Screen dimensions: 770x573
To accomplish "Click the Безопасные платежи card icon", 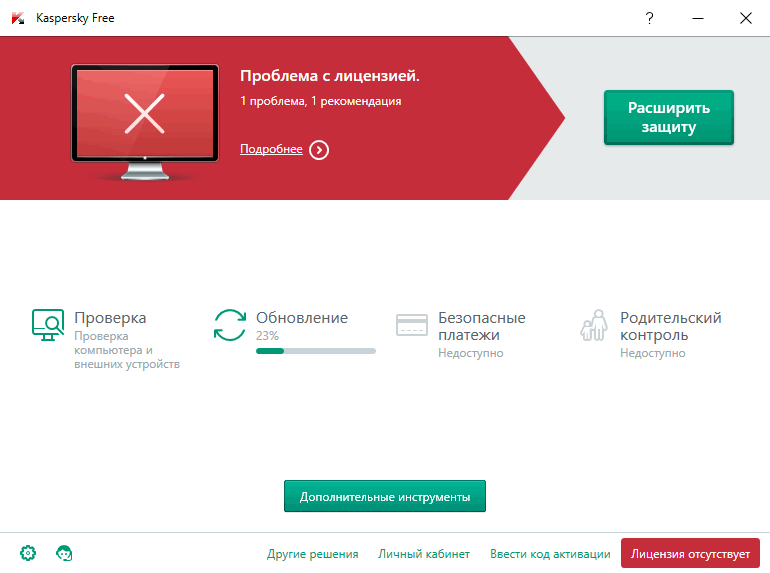I will [x=412, y=325].
